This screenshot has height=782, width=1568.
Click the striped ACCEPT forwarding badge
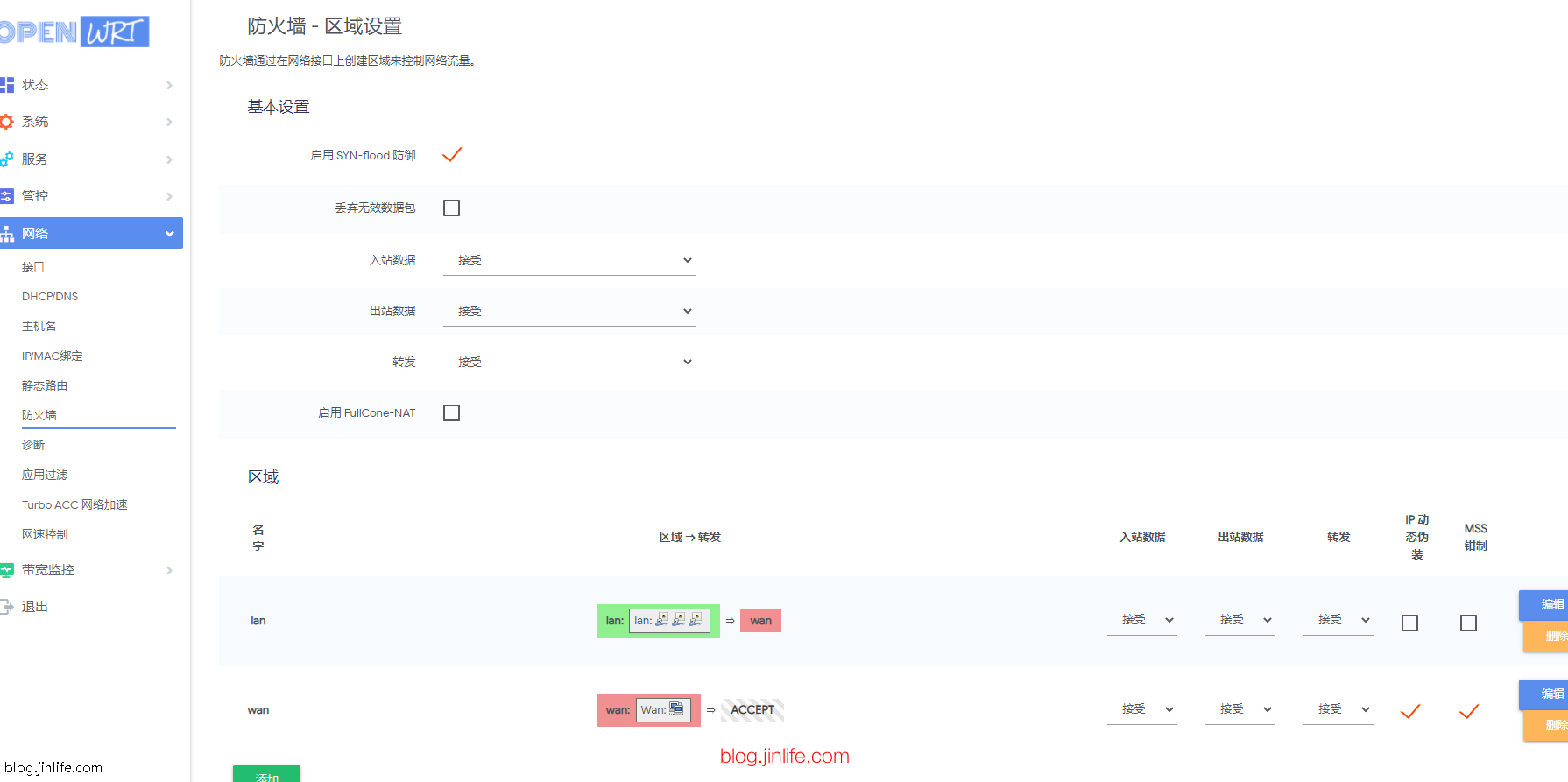[752, 710]
